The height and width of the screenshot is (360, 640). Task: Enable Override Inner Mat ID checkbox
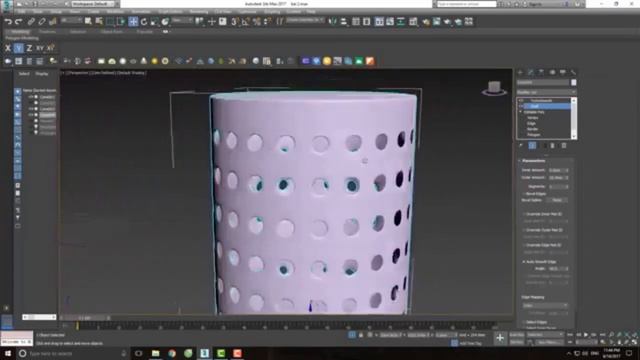[524, 214]
